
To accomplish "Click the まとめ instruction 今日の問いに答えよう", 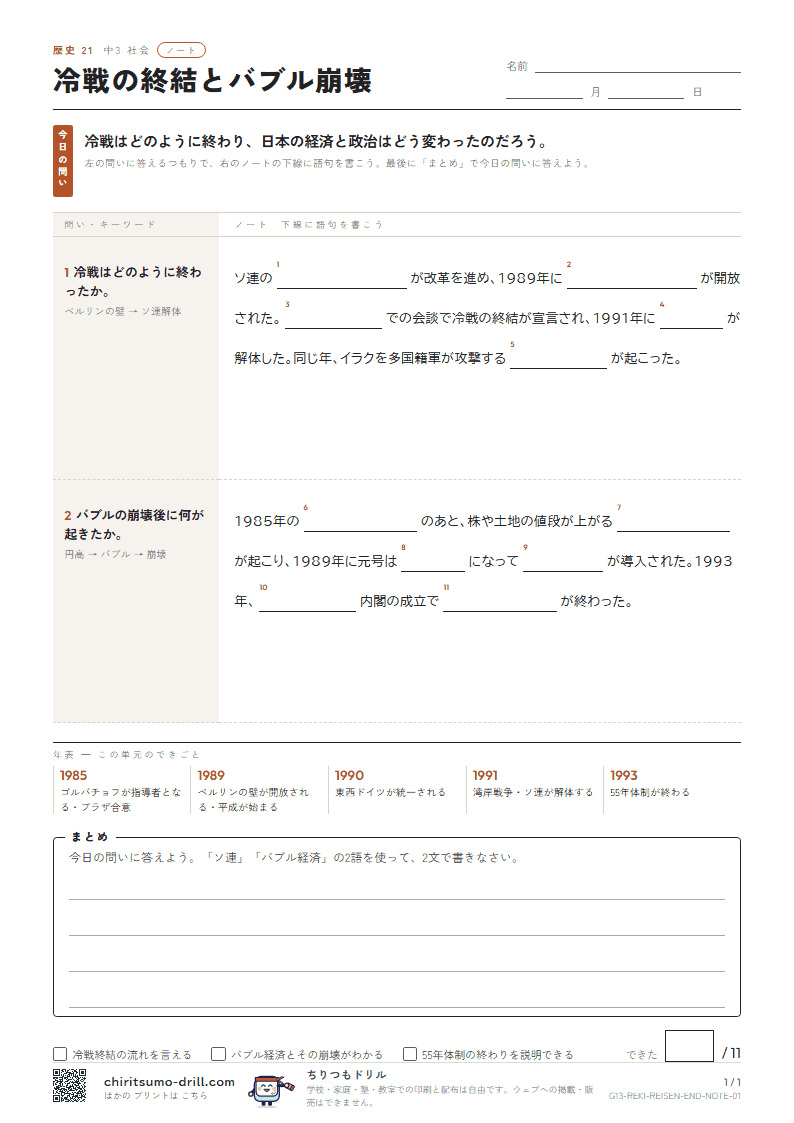I will coord(294,858).
